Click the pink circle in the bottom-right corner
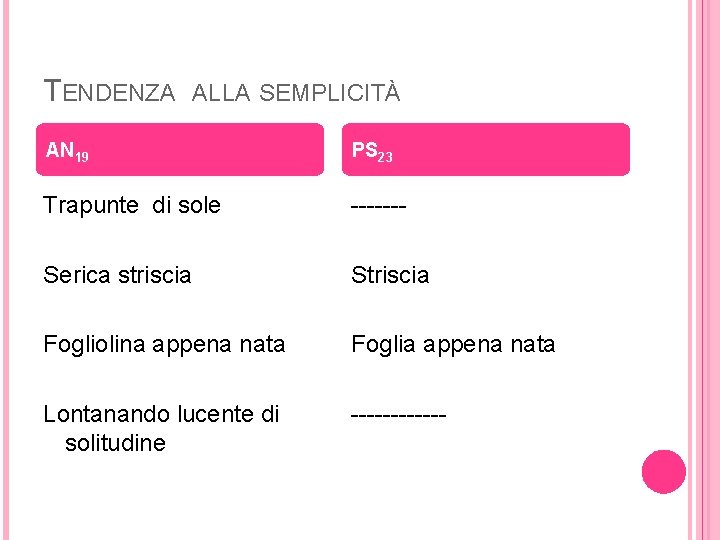This screenshot has width=720, height=540. [663, 471]
